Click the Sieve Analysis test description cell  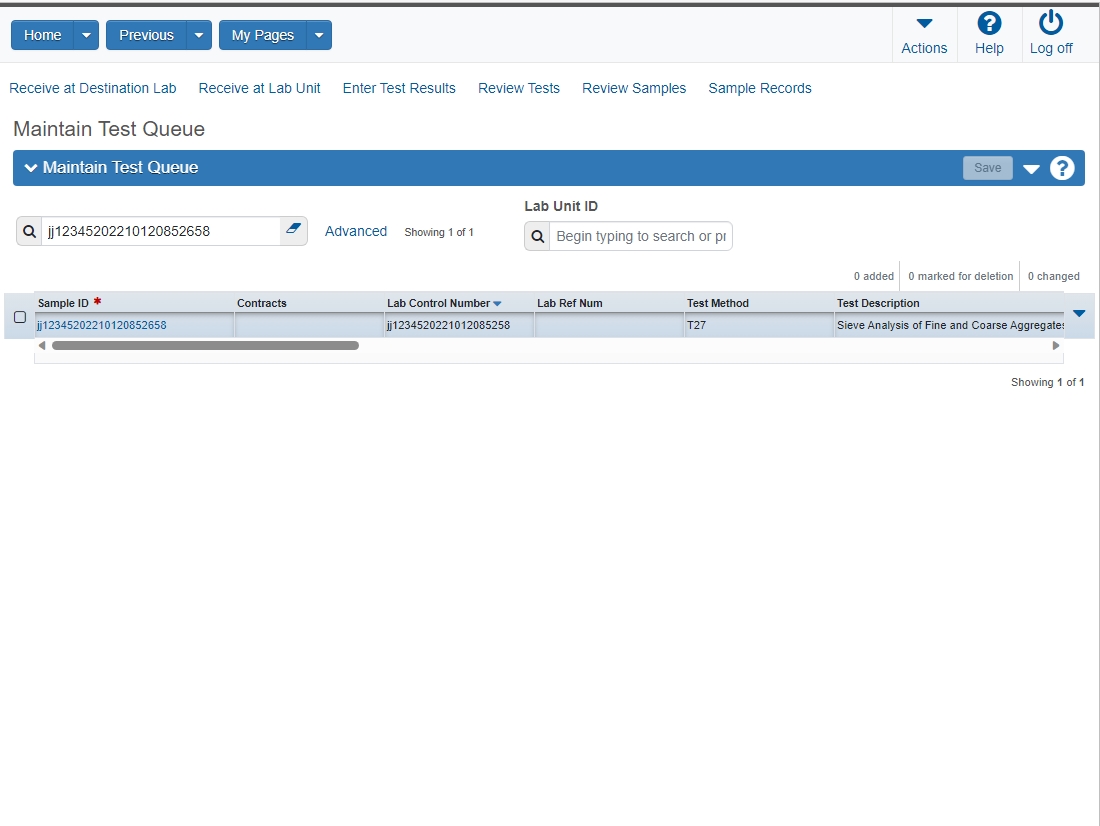[950, 326]
